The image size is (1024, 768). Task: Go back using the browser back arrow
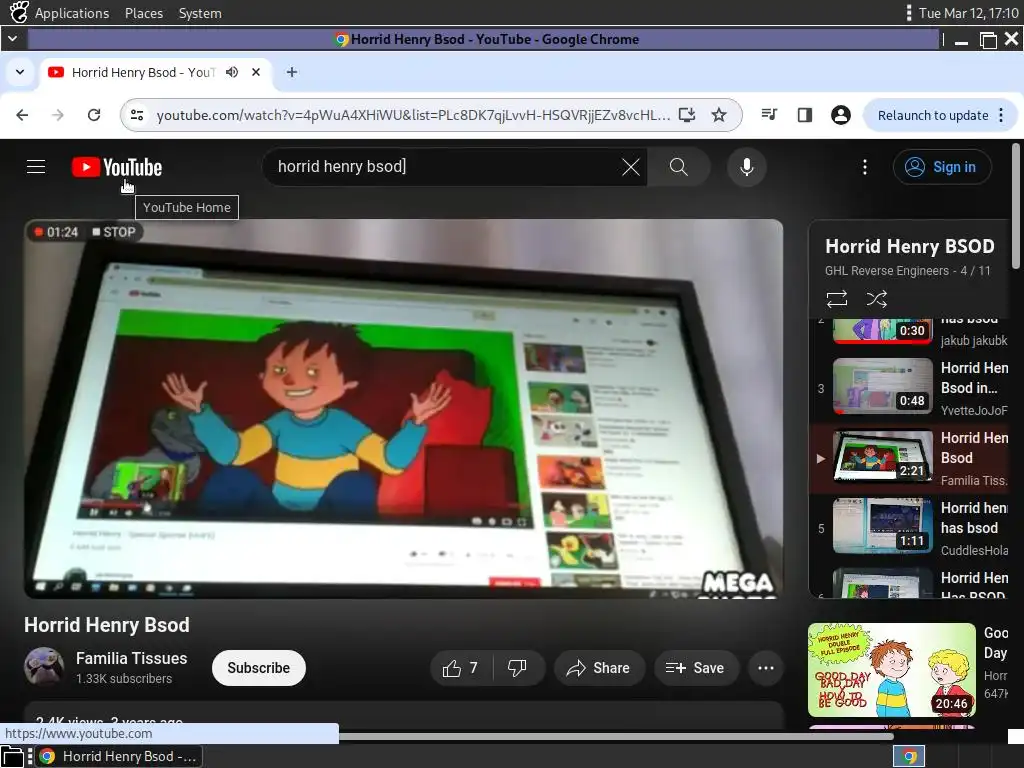pos(22,115)
